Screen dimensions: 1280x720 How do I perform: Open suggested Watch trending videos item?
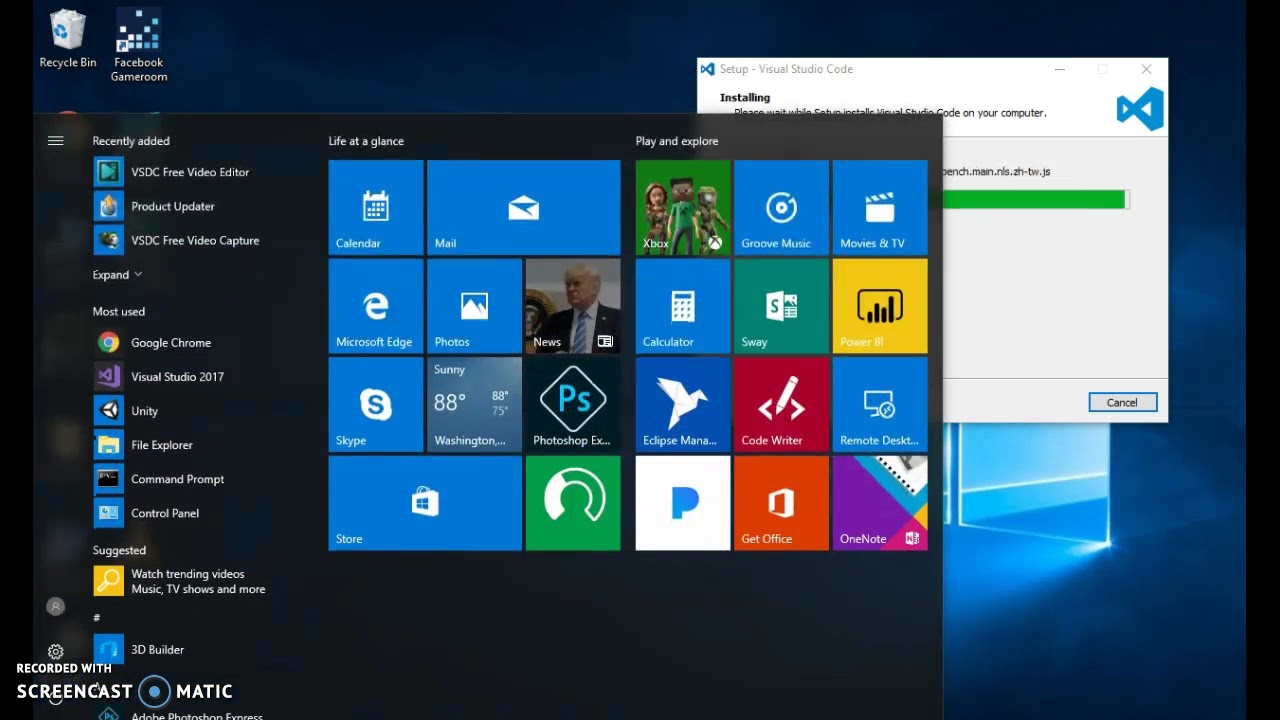180,581
